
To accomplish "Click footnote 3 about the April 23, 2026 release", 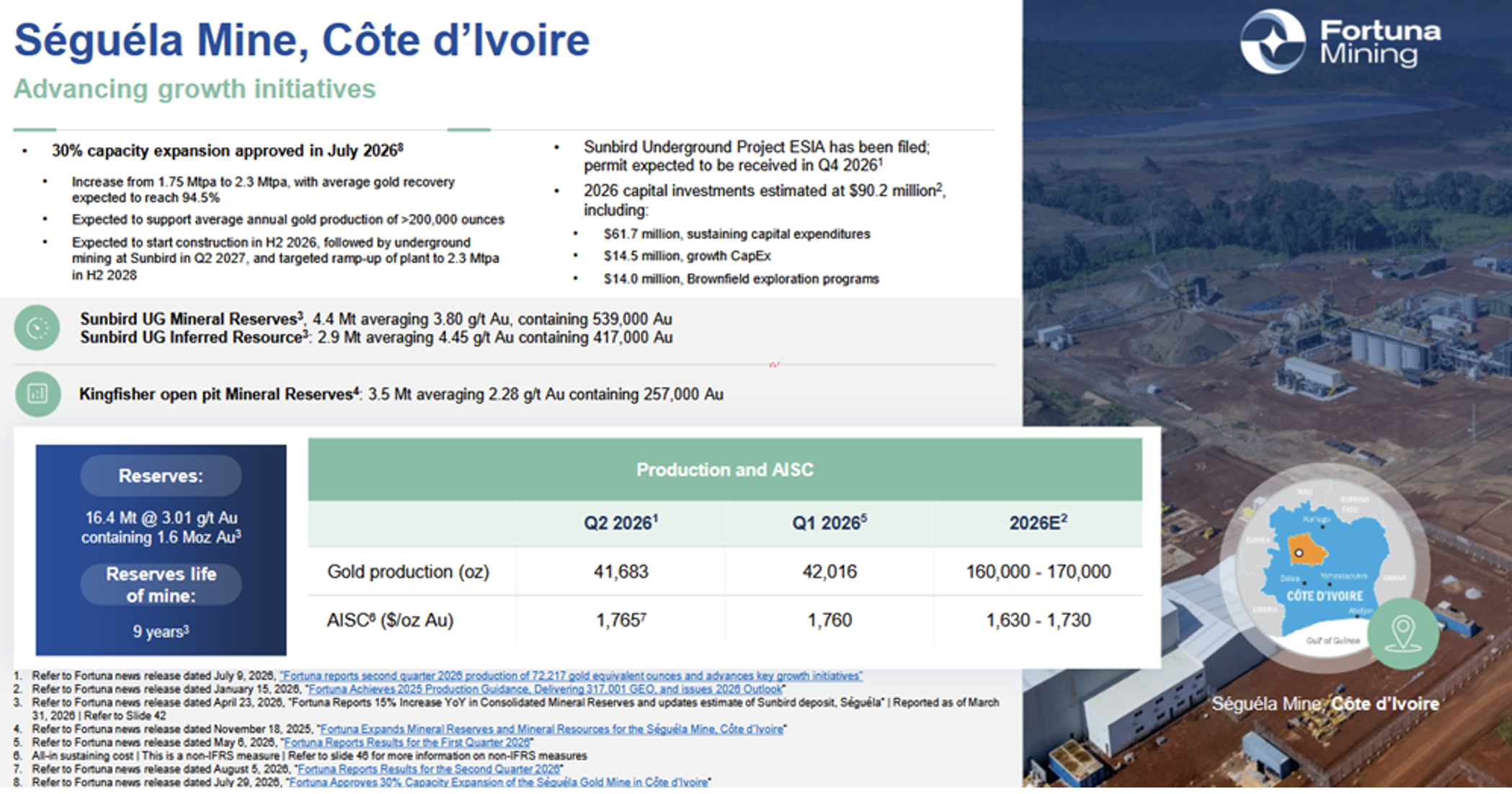I will [515, 709].
